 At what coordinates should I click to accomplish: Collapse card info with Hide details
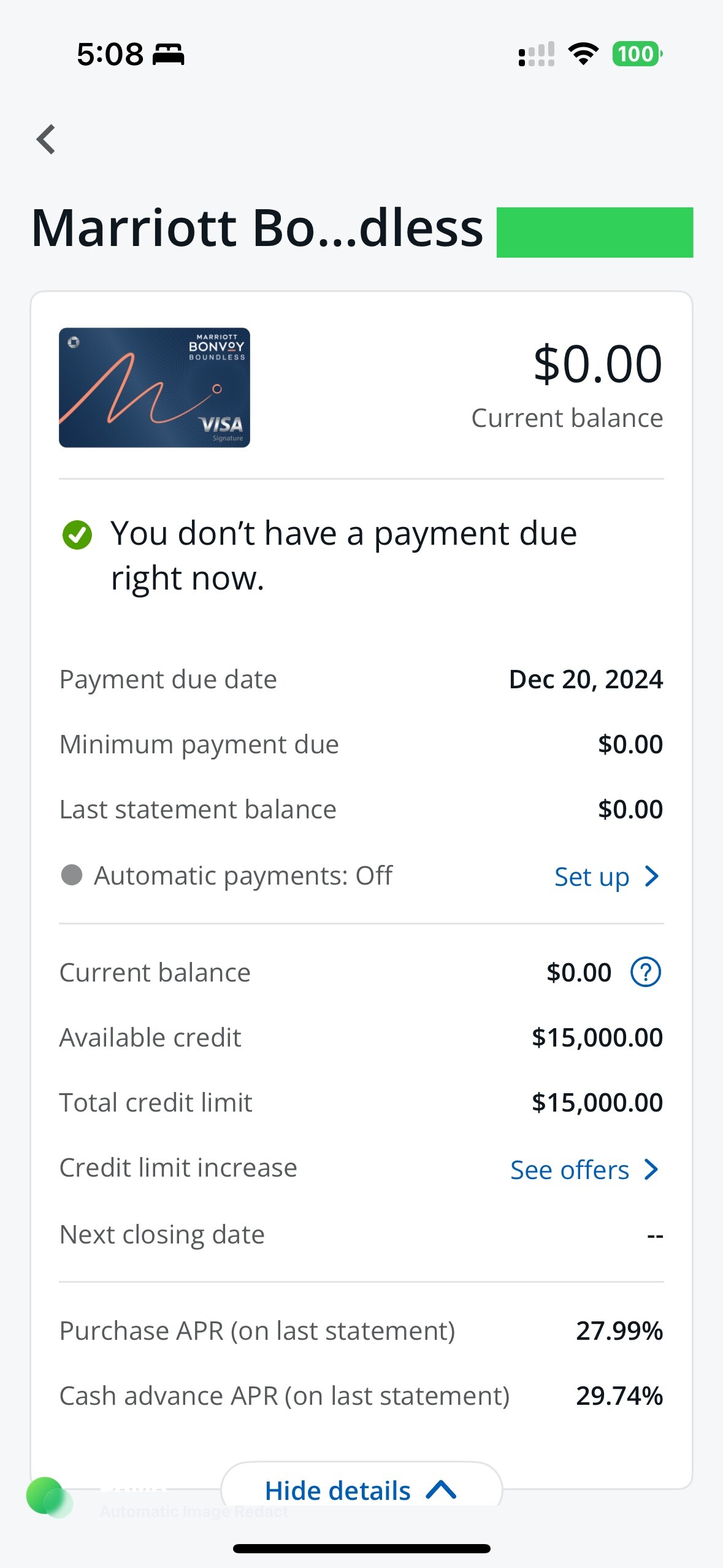(x=361, y=1490)
